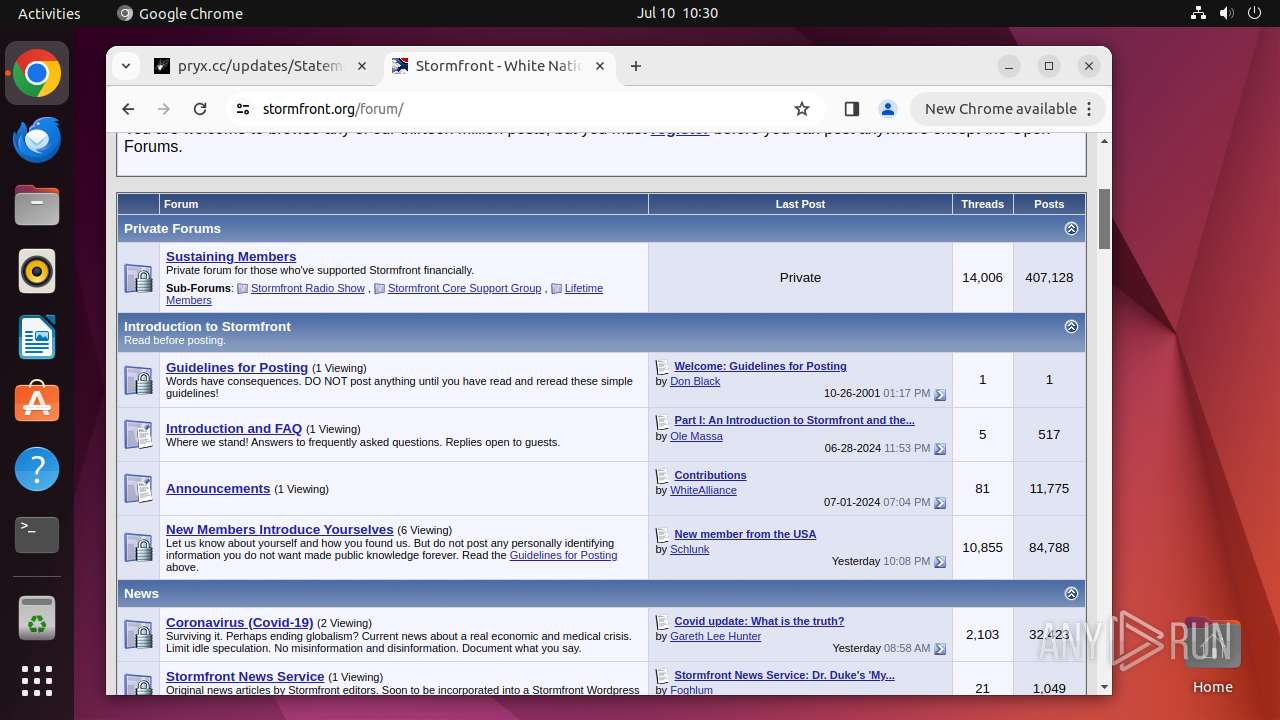Click the post icon next to 'New member from the USA'
This screenshot has height=720, width=1280.
pos(662,535)
